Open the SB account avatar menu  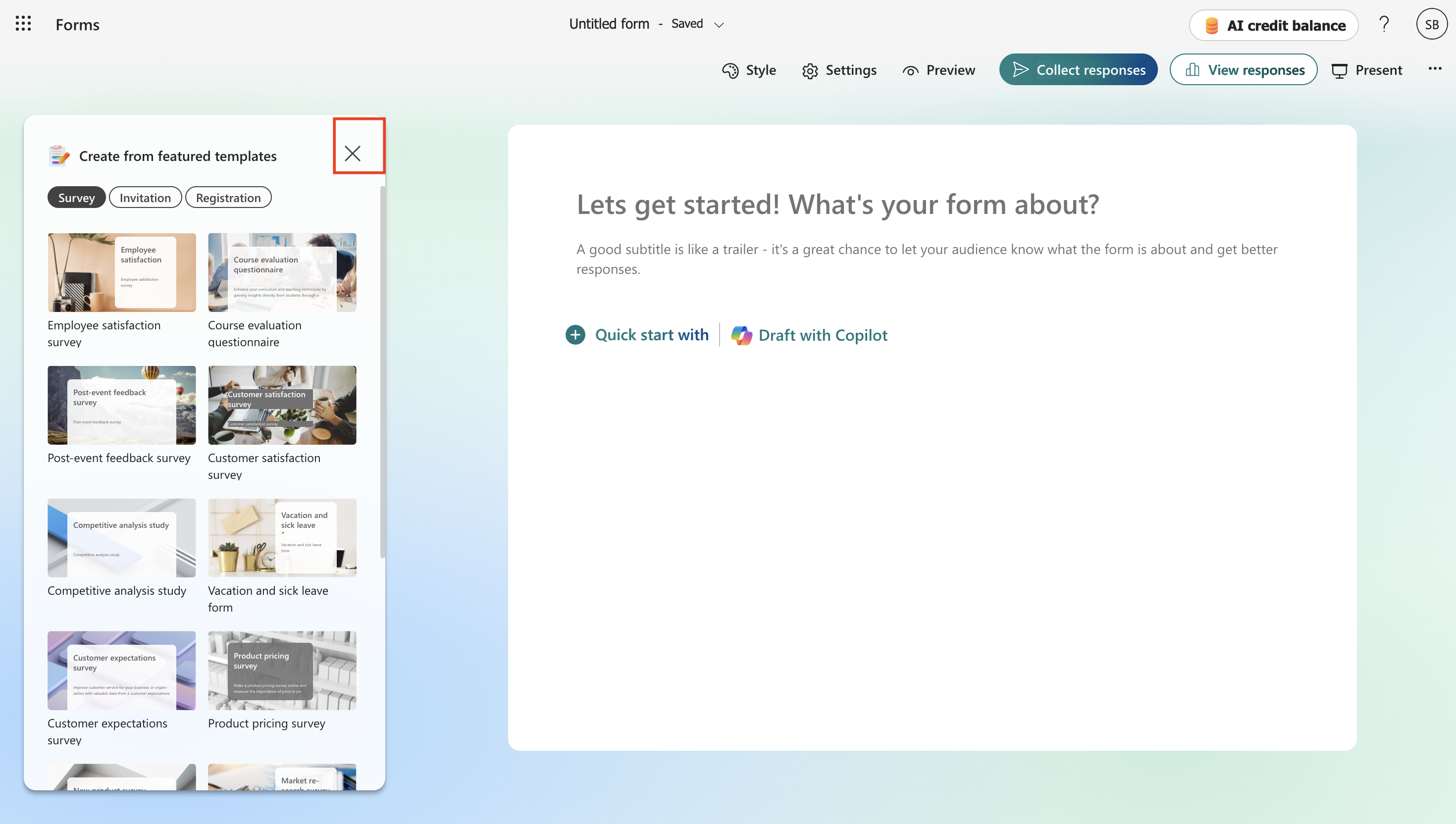(1431, 24)
